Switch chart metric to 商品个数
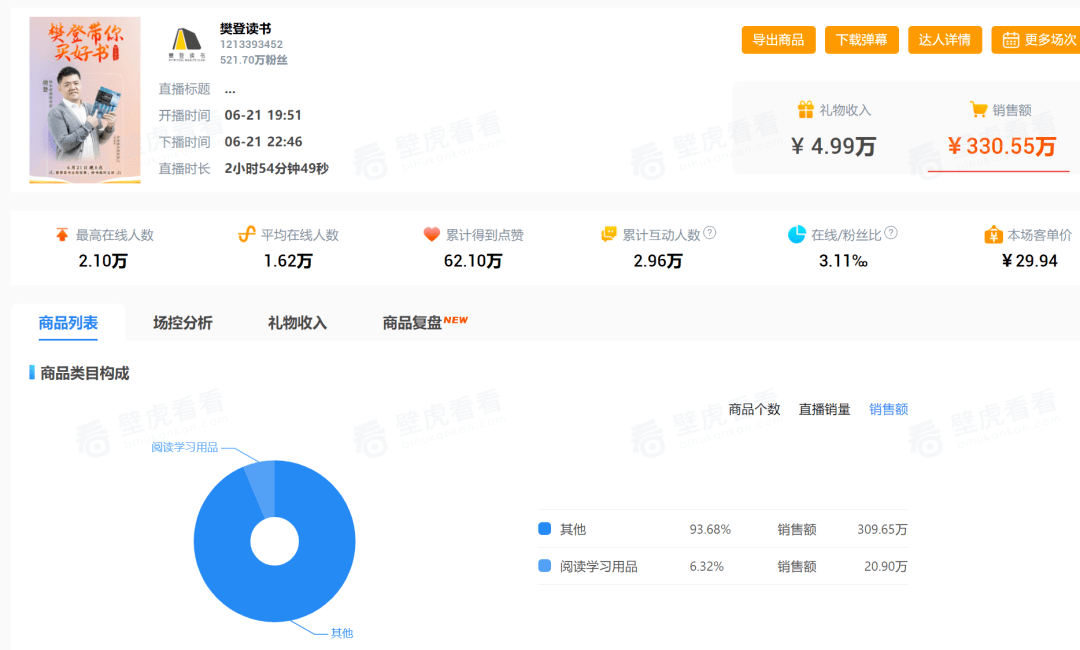Screen dimensions: 1080x650 point(754,409)
